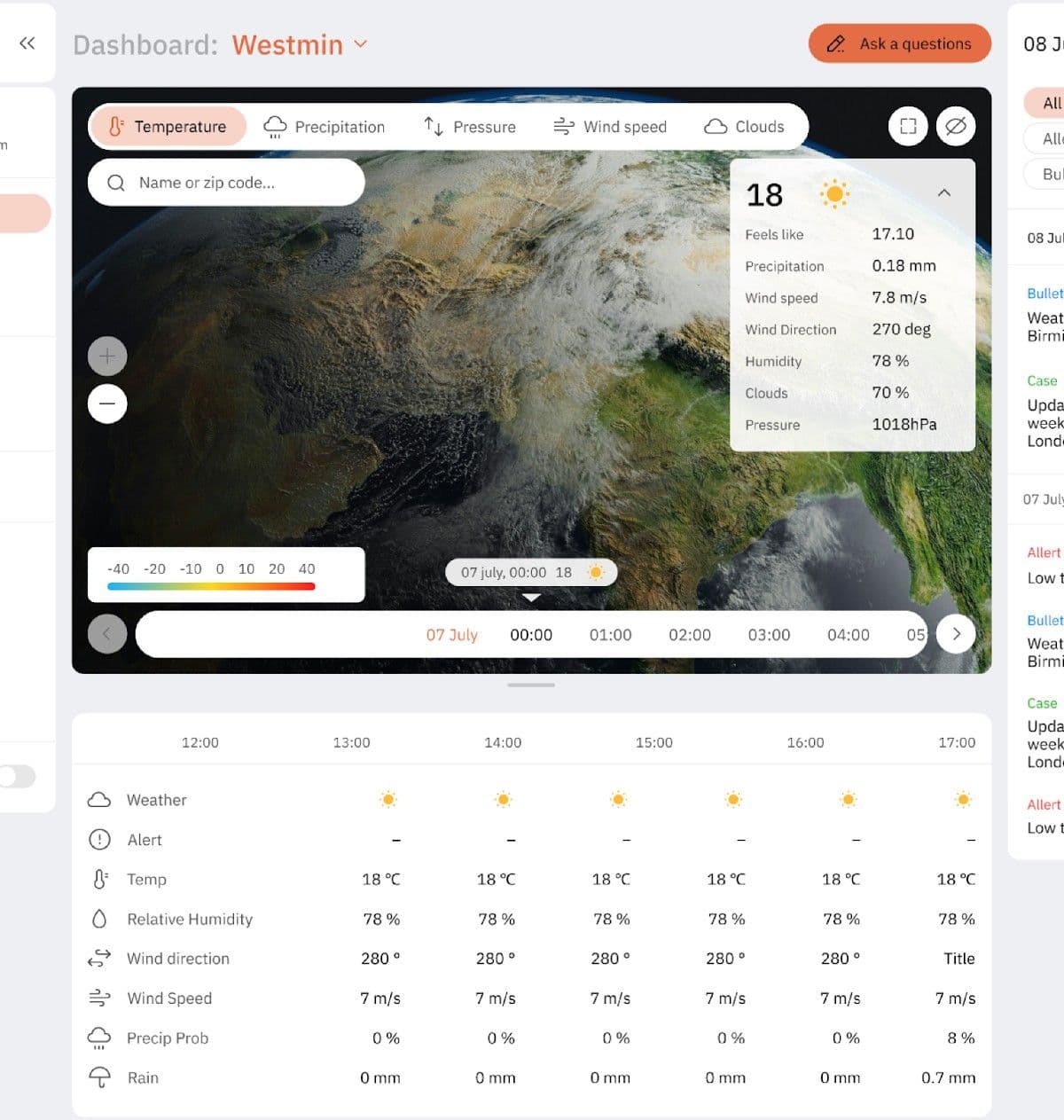Click the 17:00 weather sun icon
1064x1120 pixels.
pyautogui.click(x=963, y=800)
